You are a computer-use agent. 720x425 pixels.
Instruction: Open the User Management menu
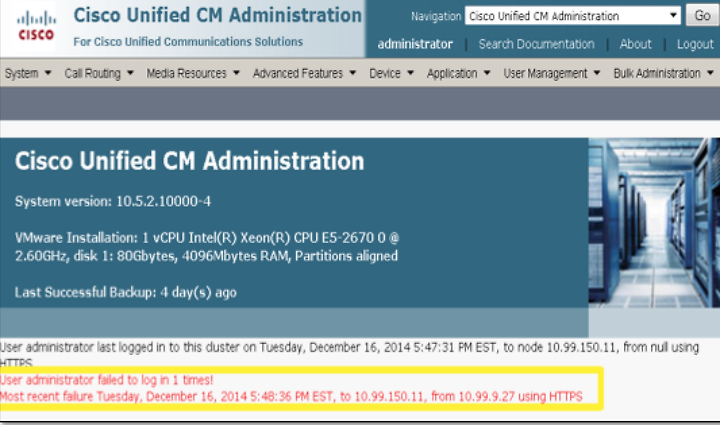[551, 73]
